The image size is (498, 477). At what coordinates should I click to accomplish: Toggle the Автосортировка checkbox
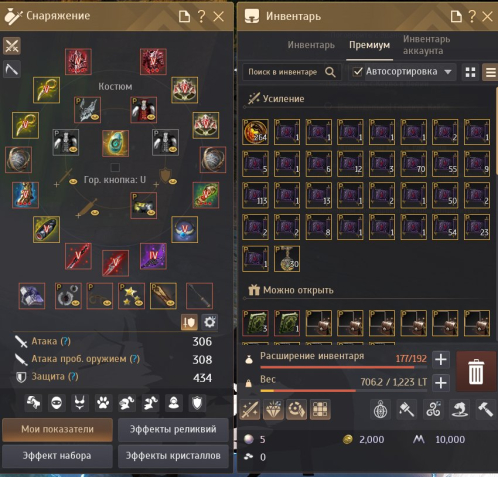coord(357,72)
